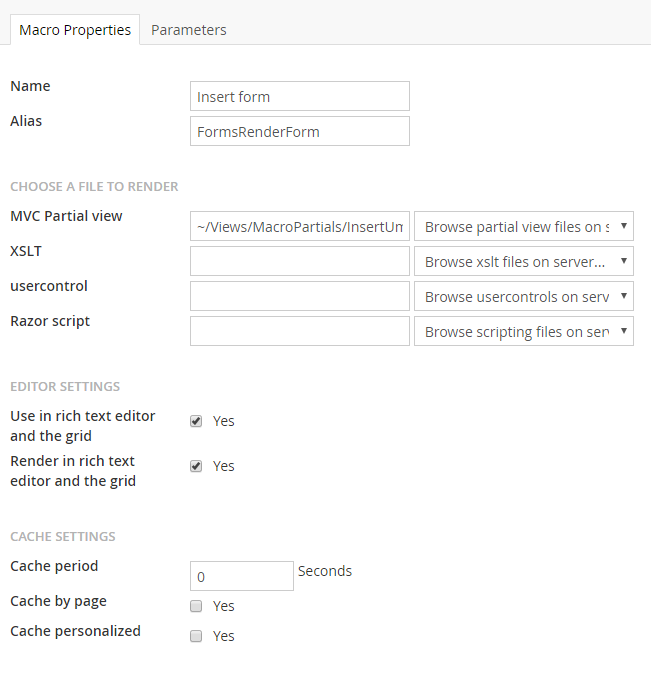
Task: Click the 'CHOOSE A FILE TO RENDER' heading
Action: click(x=94, y=186)
